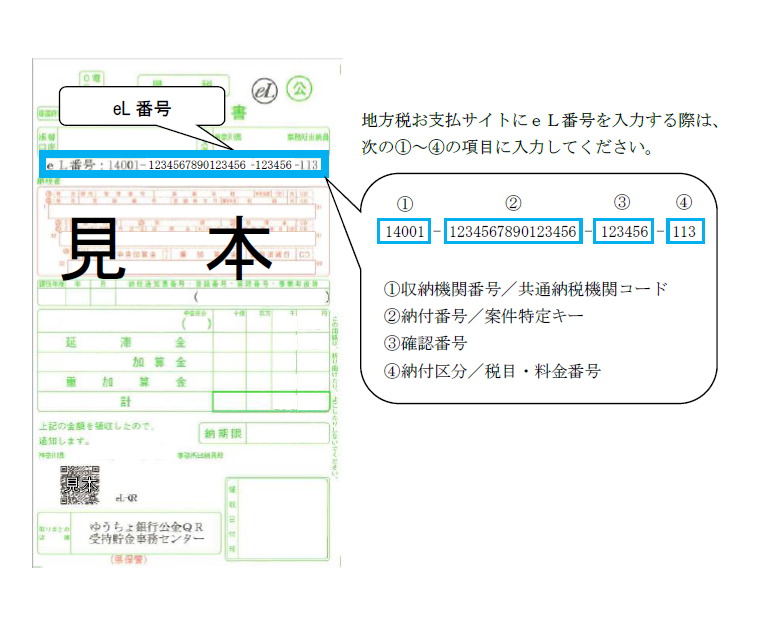Screen dimensions: 771x636
Task: Click the "納期限" label
Action: pos(223,433)
